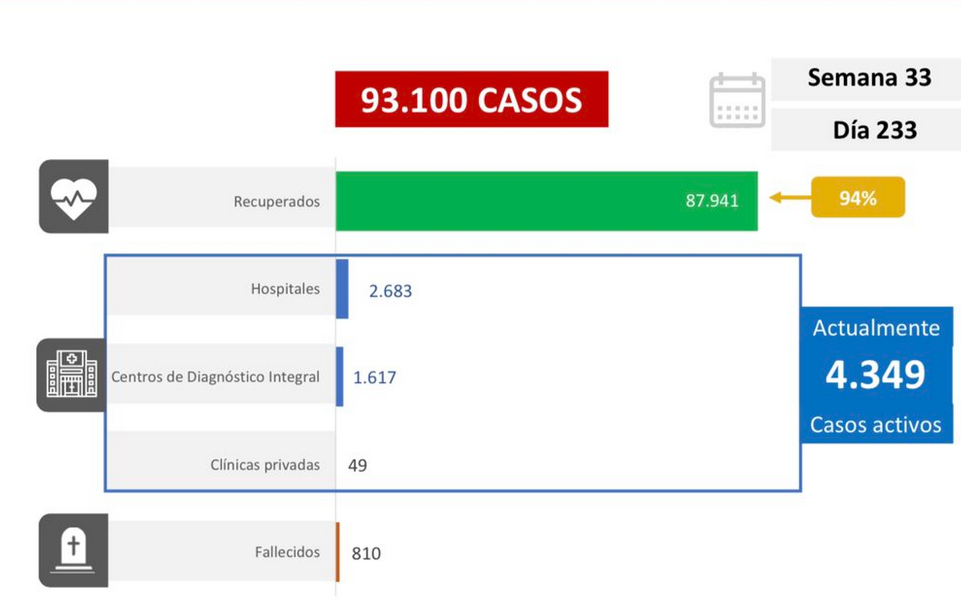
Task: Click the hospital building icon
Action: point(71,375)
